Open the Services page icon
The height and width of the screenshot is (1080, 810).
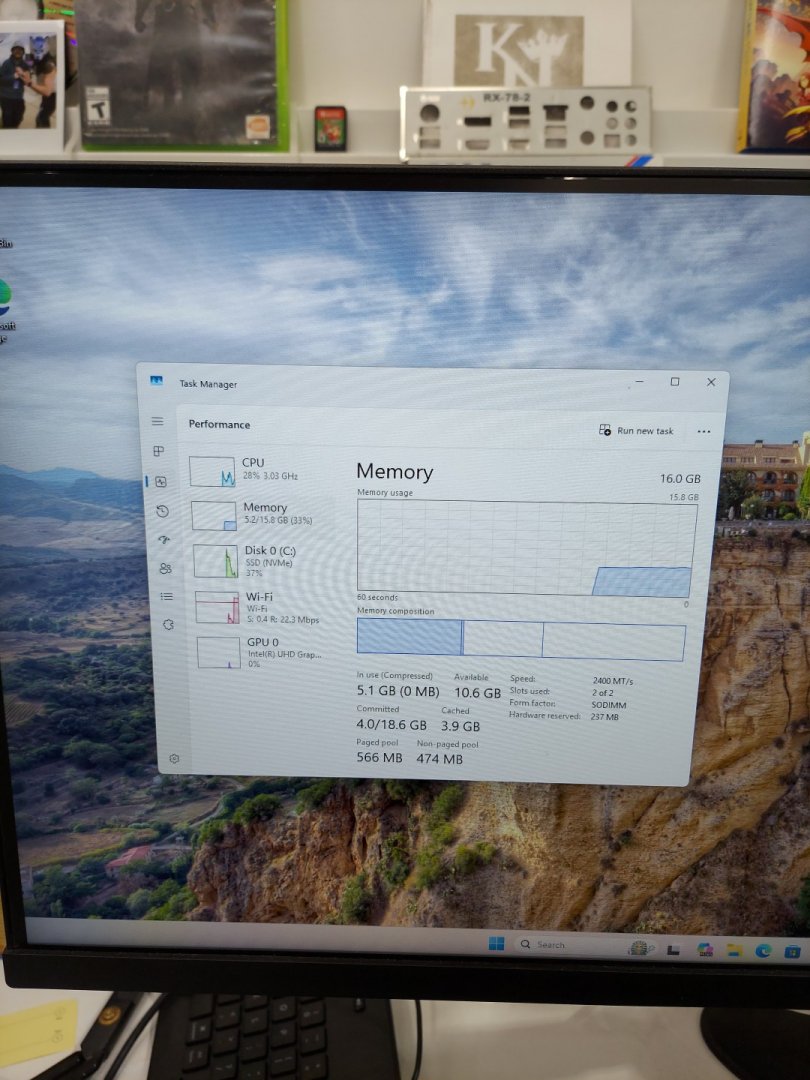pyautogui.click(x=168, y=624)
